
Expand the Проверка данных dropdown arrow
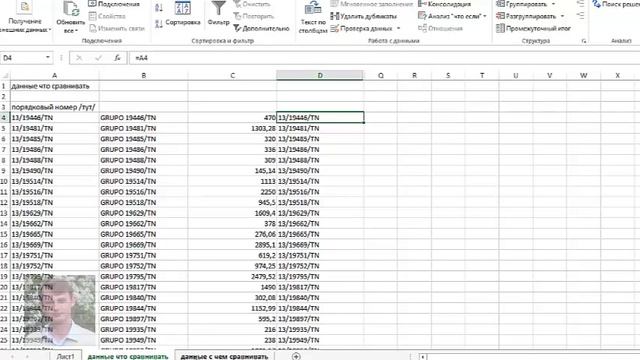click(398, 28)
